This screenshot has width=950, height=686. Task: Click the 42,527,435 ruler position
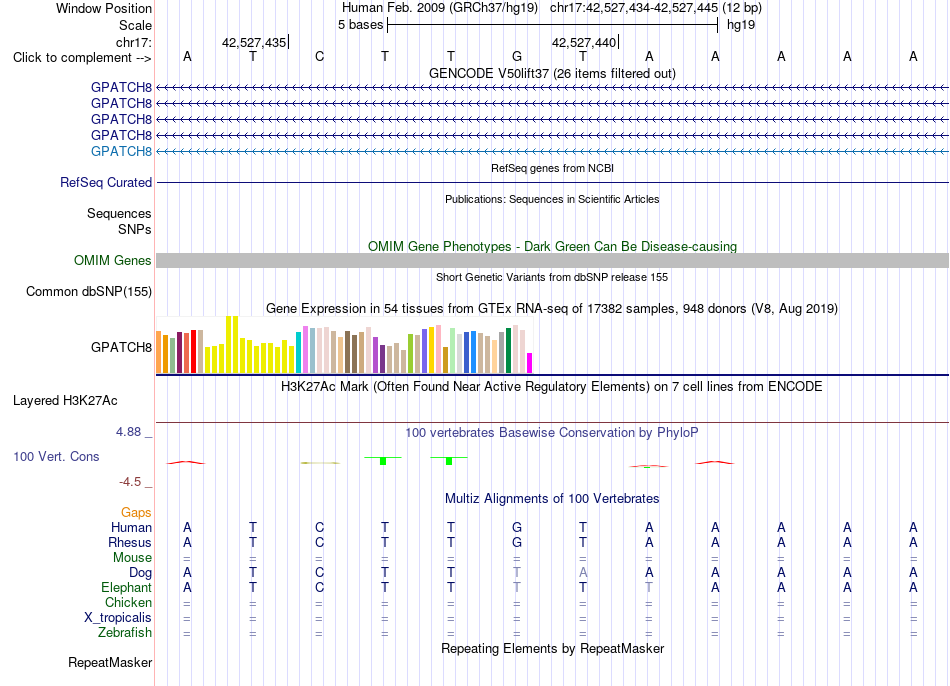pyautogui.click(x=254, y=42)
